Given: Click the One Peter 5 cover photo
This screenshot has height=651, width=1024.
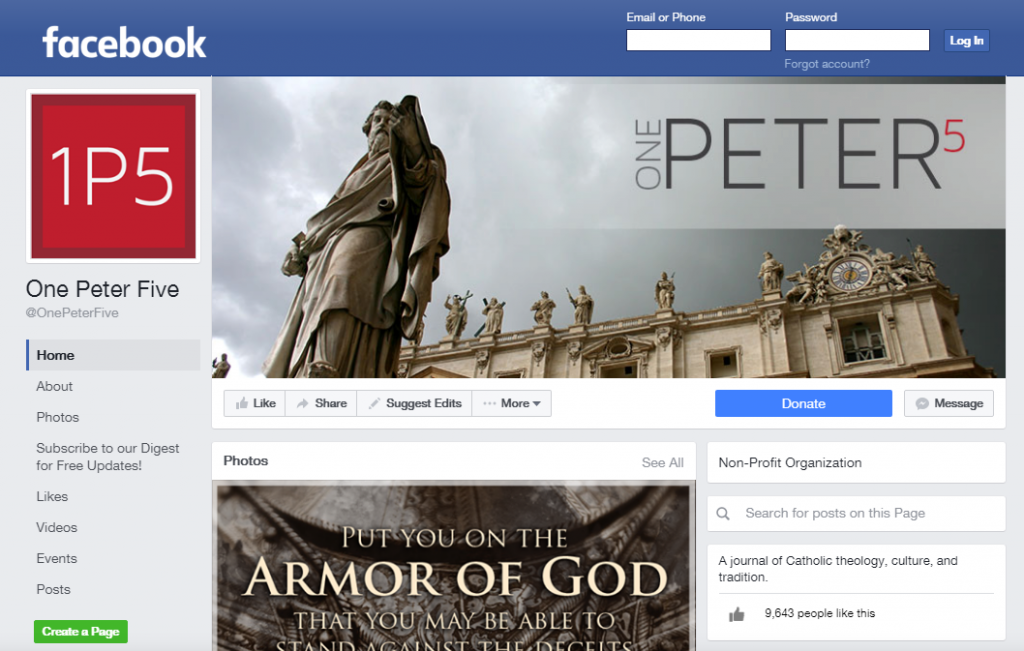Looking at the screenshot, I should (x=609, y=227).
